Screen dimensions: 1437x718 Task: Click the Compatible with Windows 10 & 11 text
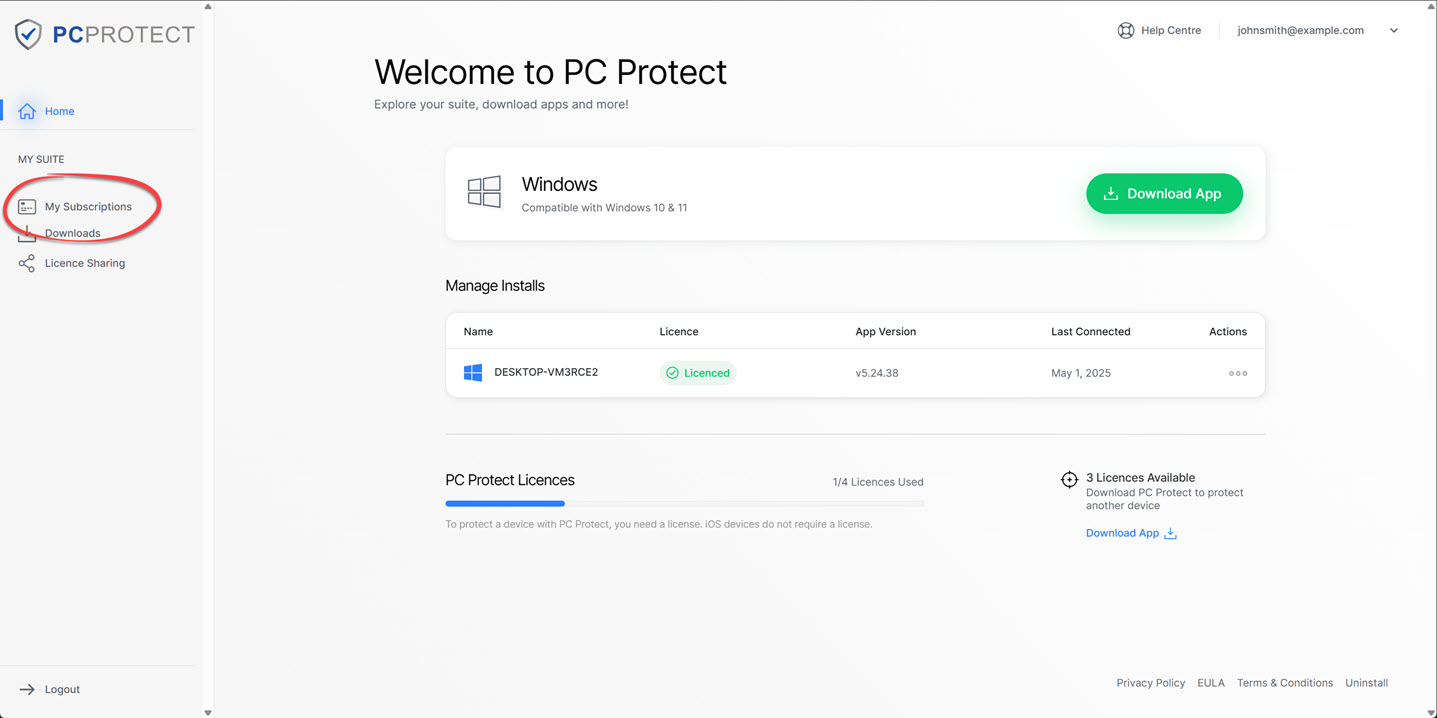[604, 208]
